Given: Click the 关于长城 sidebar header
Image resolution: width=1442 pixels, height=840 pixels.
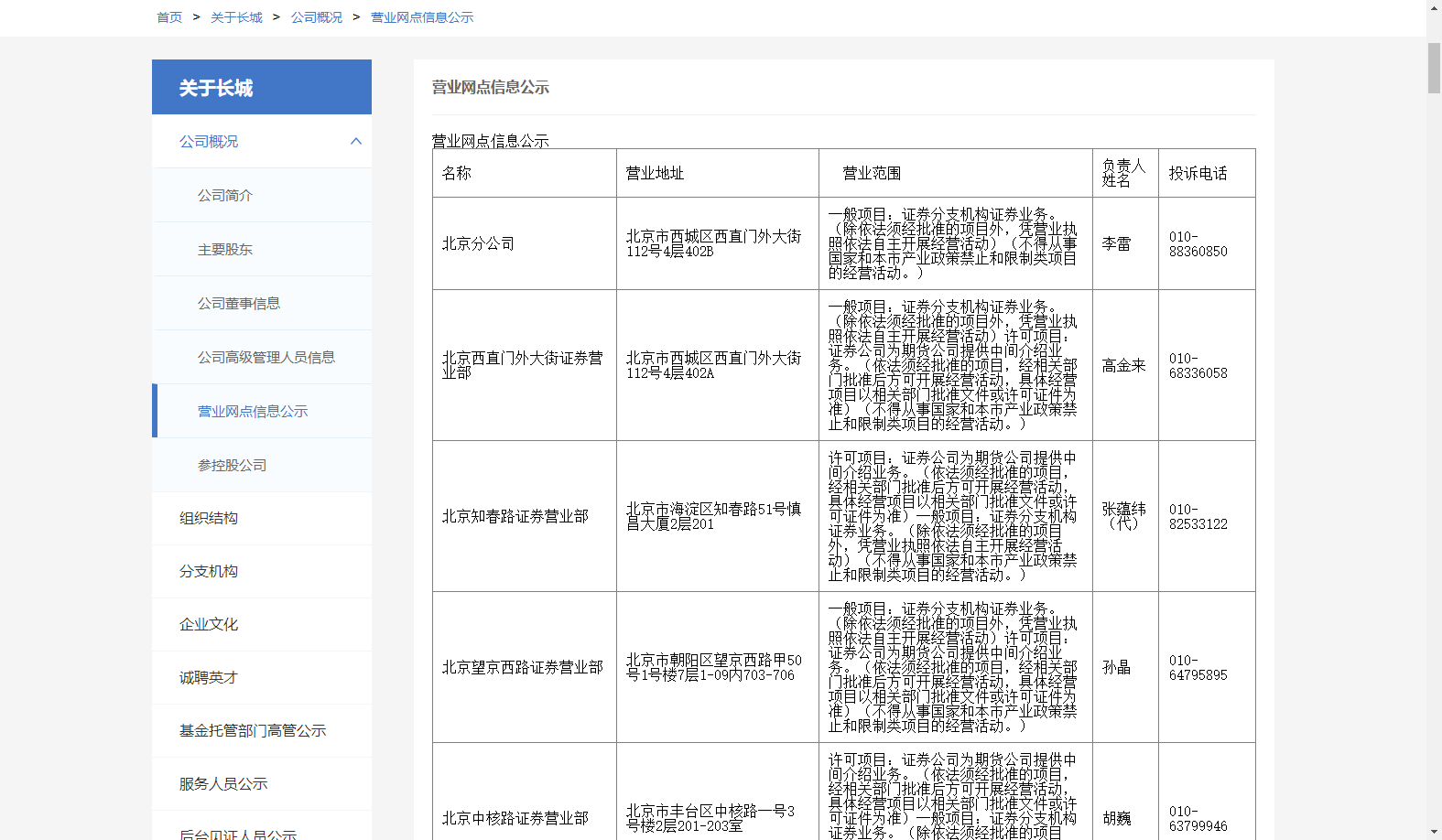Looking at the screenshot, I should tap(262, 87).
